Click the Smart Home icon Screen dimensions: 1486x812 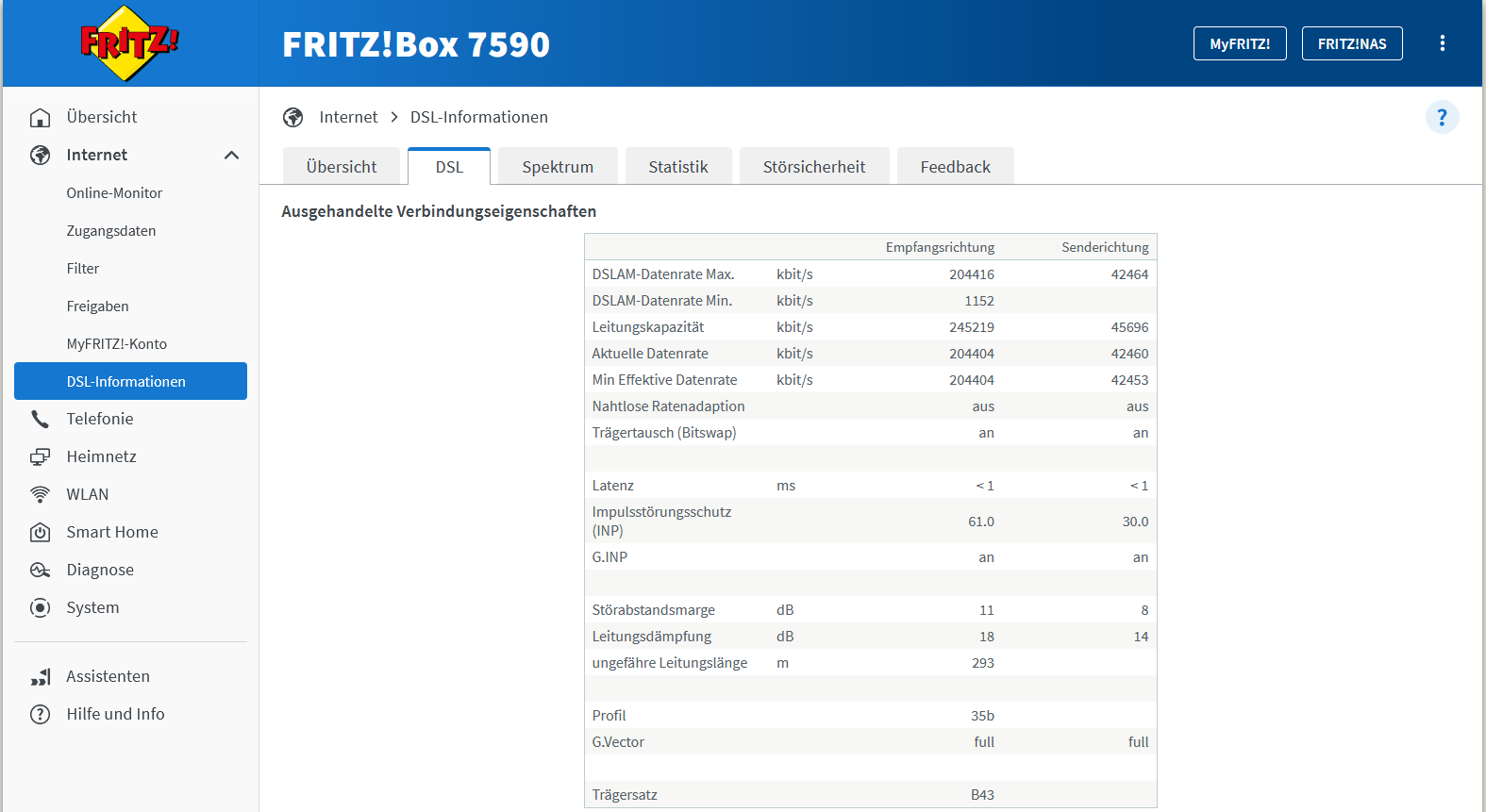point(40,532)
